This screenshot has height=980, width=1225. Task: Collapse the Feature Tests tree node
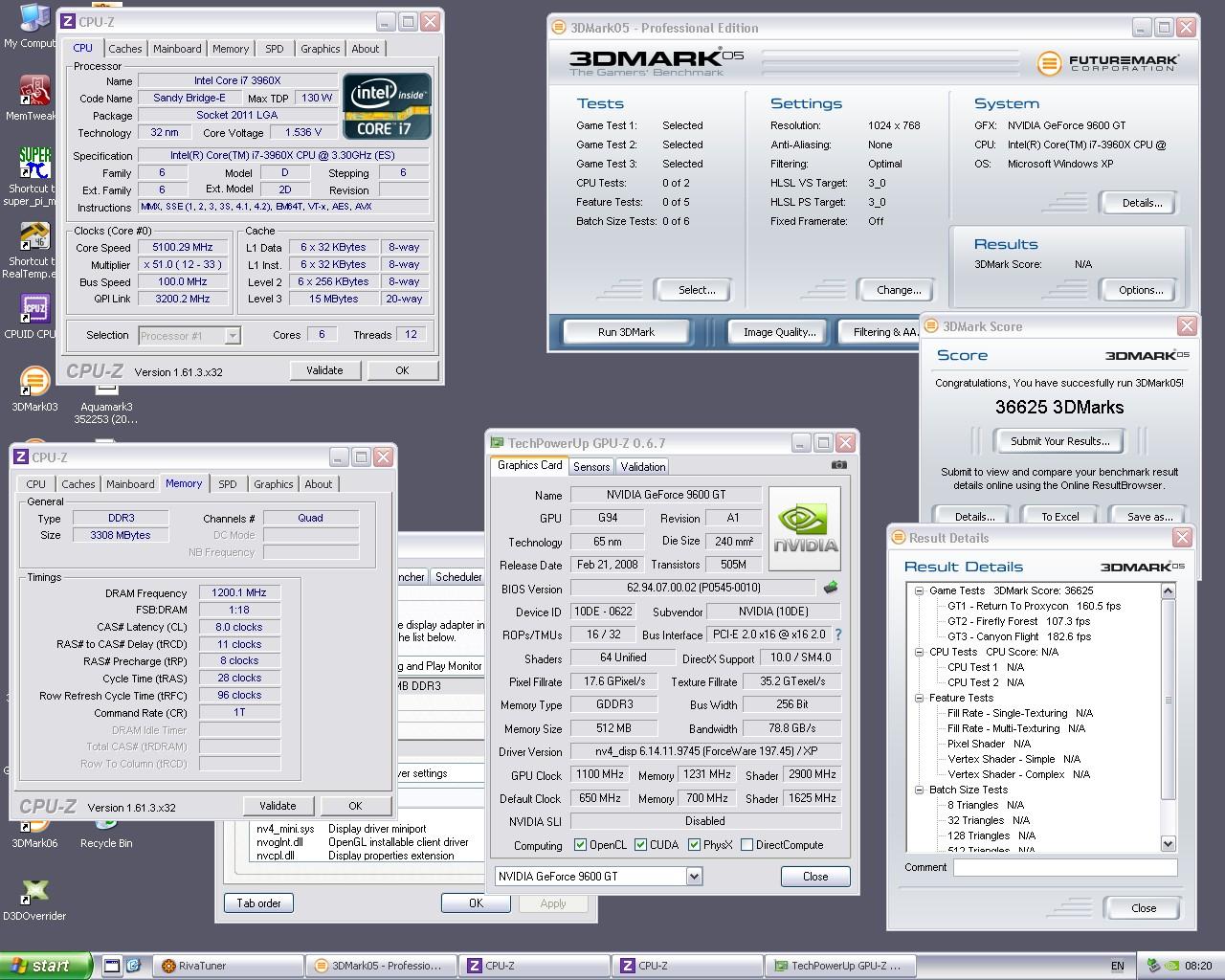coord(919,698)
